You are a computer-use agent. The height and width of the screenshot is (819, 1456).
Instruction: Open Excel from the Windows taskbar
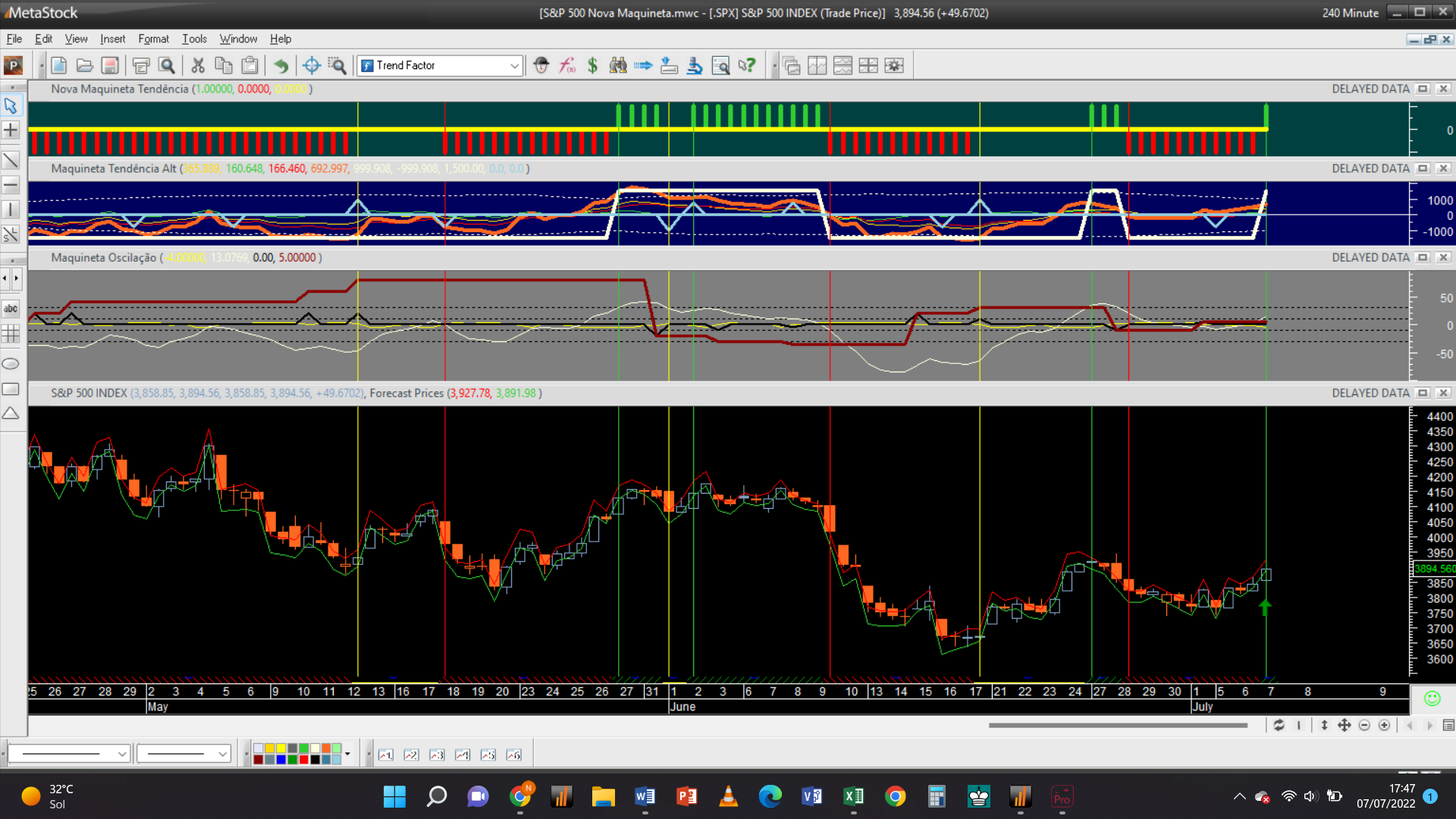tap(853, 796)
